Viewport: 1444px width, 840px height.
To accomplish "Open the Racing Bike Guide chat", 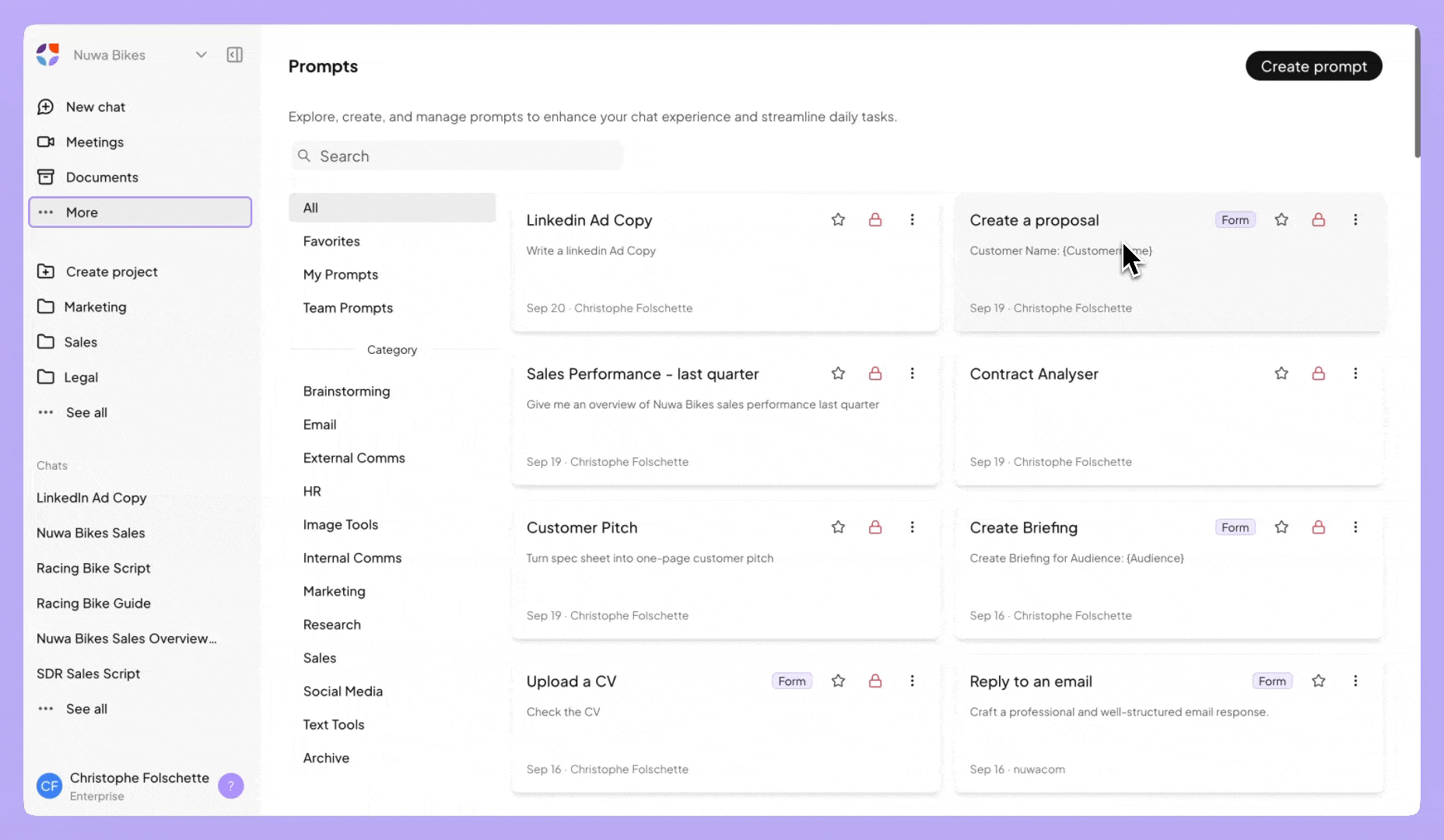I will pos(93,604).
